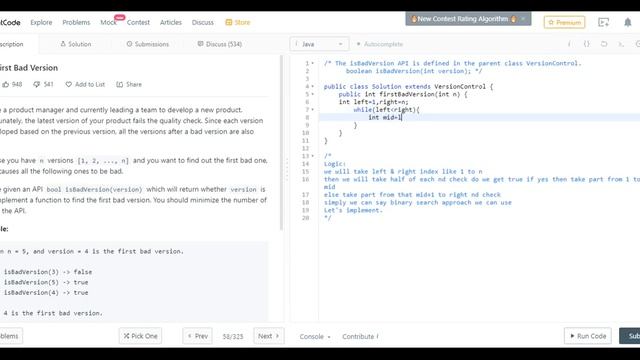640x360 pixels.
Task: Click '4 is the first bad version.' text
Action: tap(53, 313)
